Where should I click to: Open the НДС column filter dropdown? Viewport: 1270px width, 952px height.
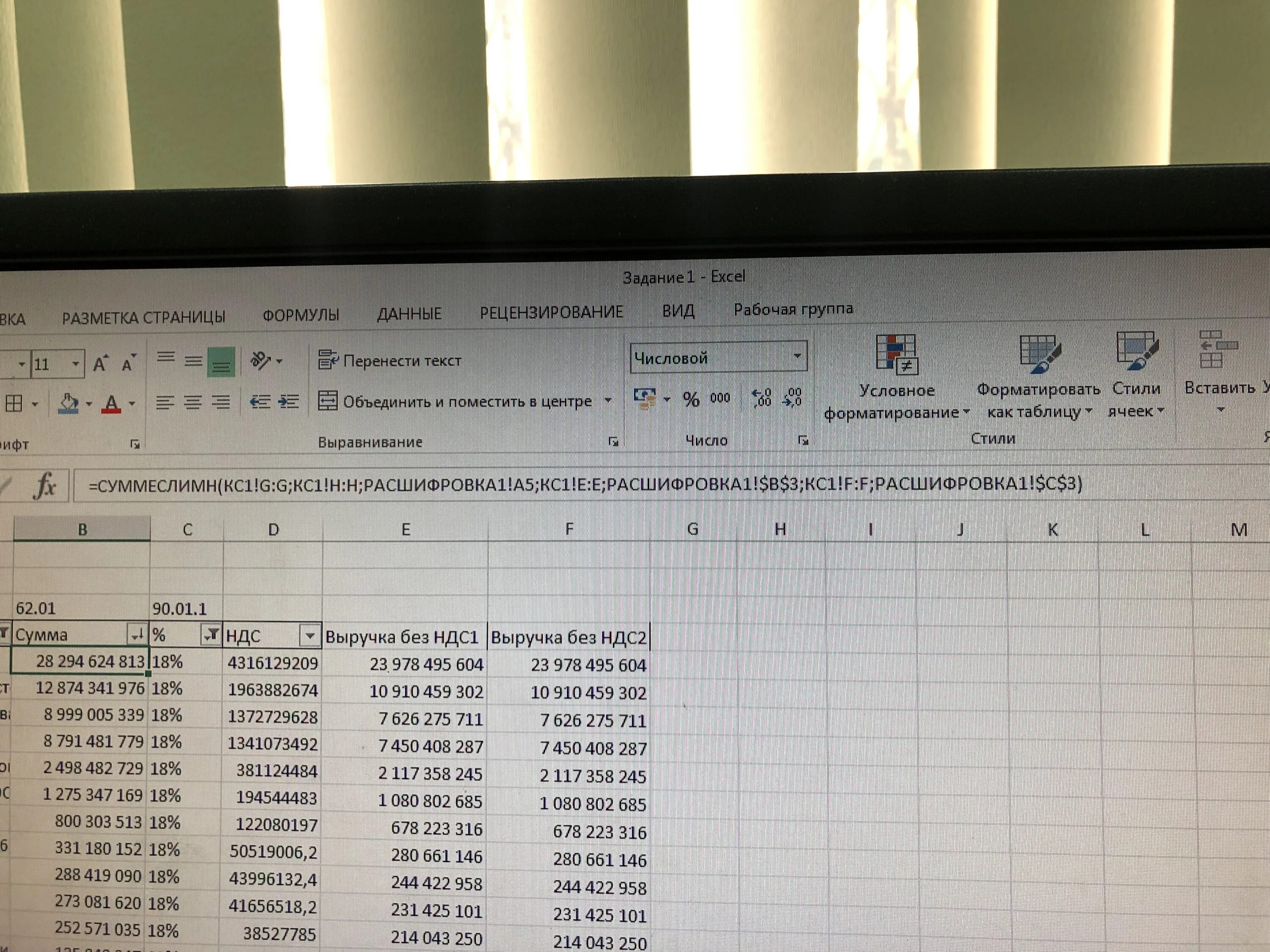309,635
